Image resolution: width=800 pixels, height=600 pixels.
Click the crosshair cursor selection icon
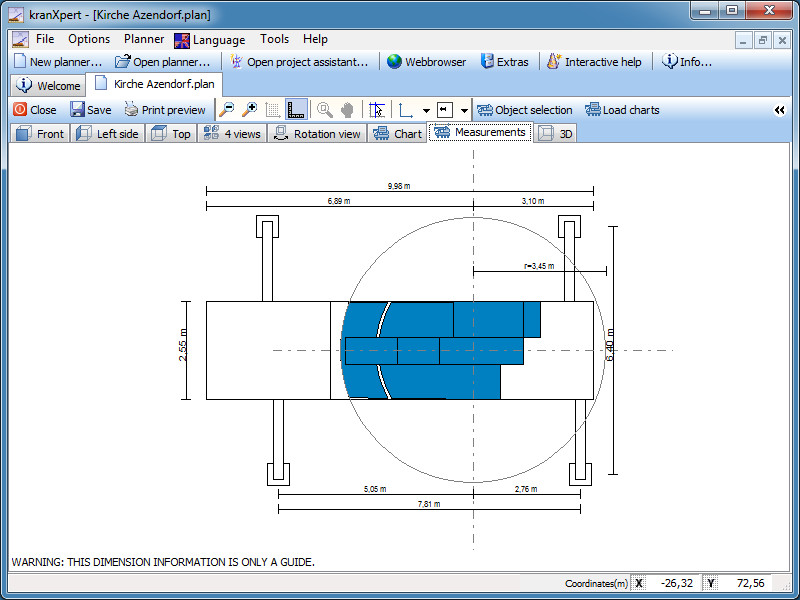[377, 110]
